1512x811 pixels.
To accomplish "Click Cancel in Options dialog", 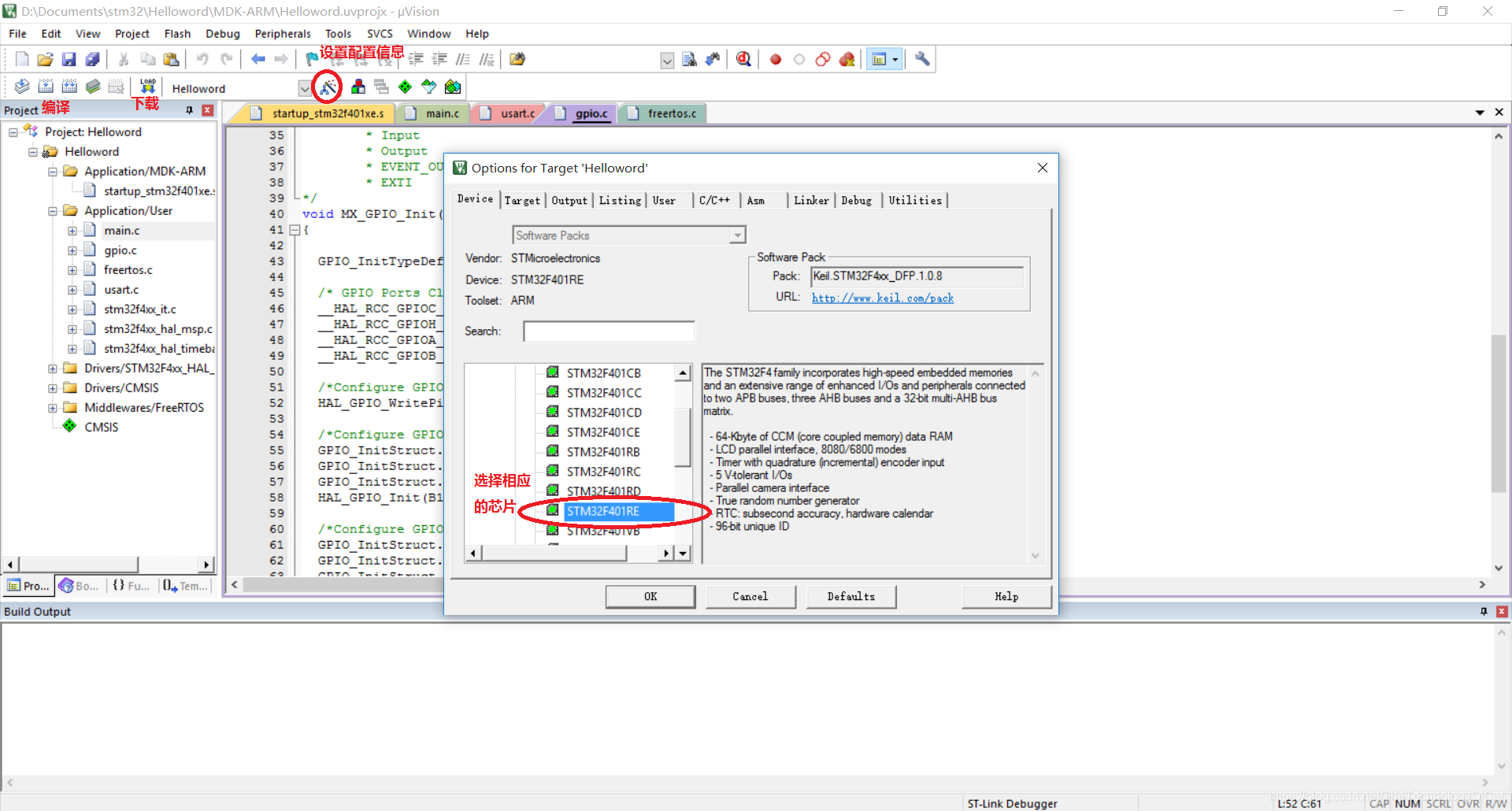I will coord(750,597).
